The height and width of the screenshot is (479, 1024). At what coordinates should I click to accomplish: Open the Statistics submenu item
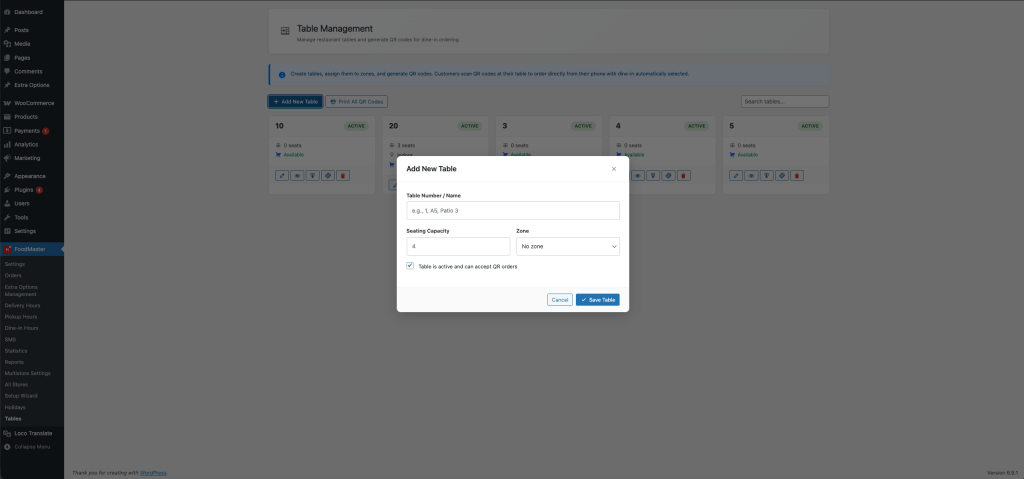(16, 351)
